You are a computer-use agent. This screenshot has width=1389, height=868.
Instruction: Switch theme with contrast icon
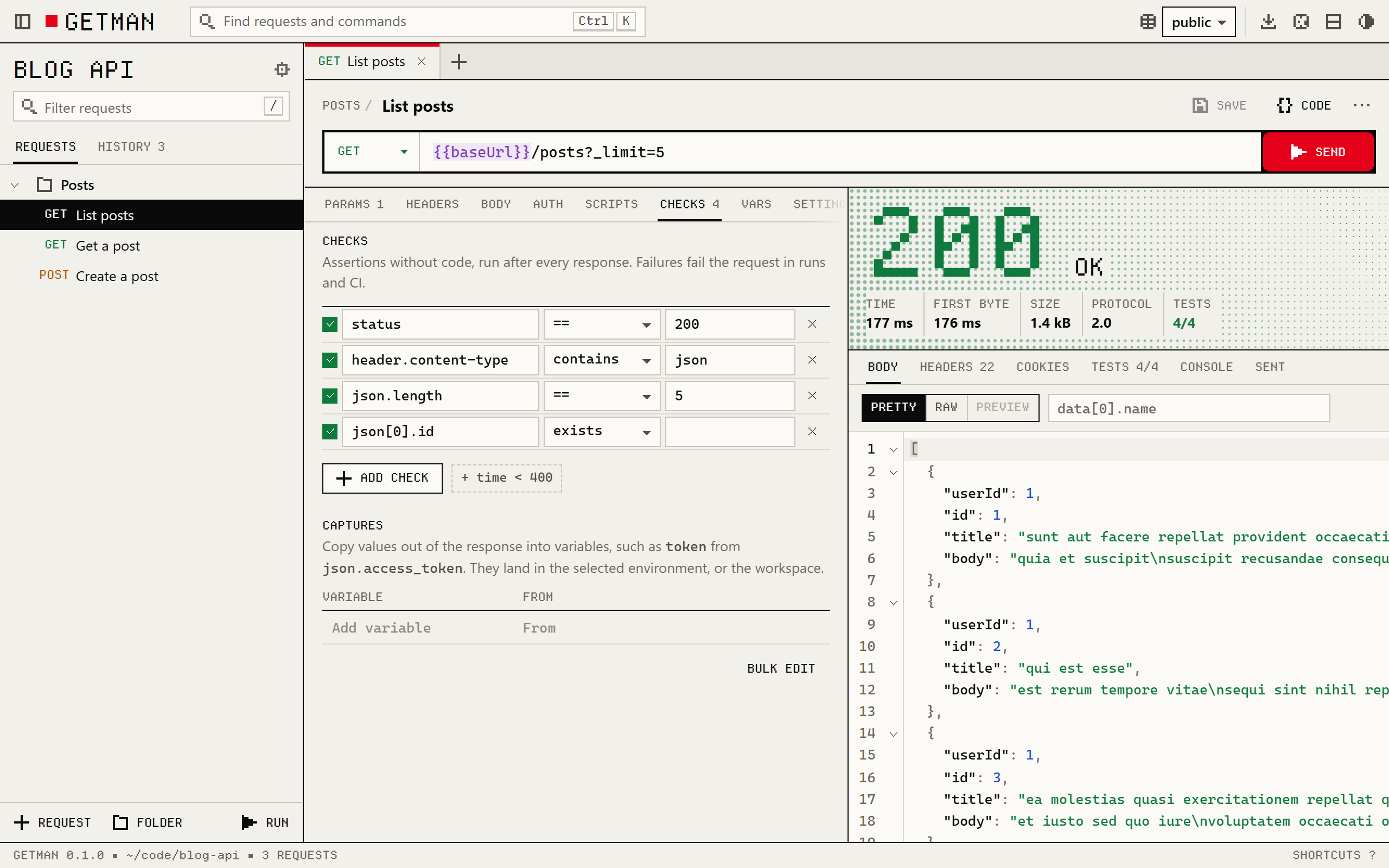(1366, 22)
